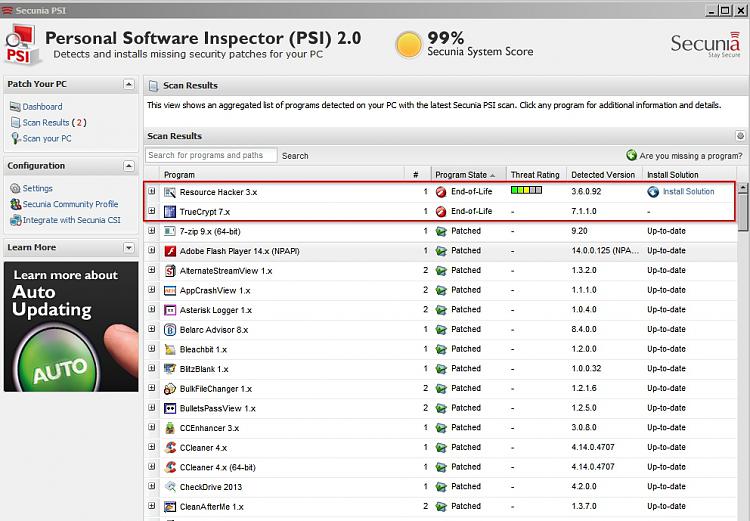Expand the 7-zip 9.x row
This screenshot has width=750, height=521.
pyautogui.click(x=152, y=230)
